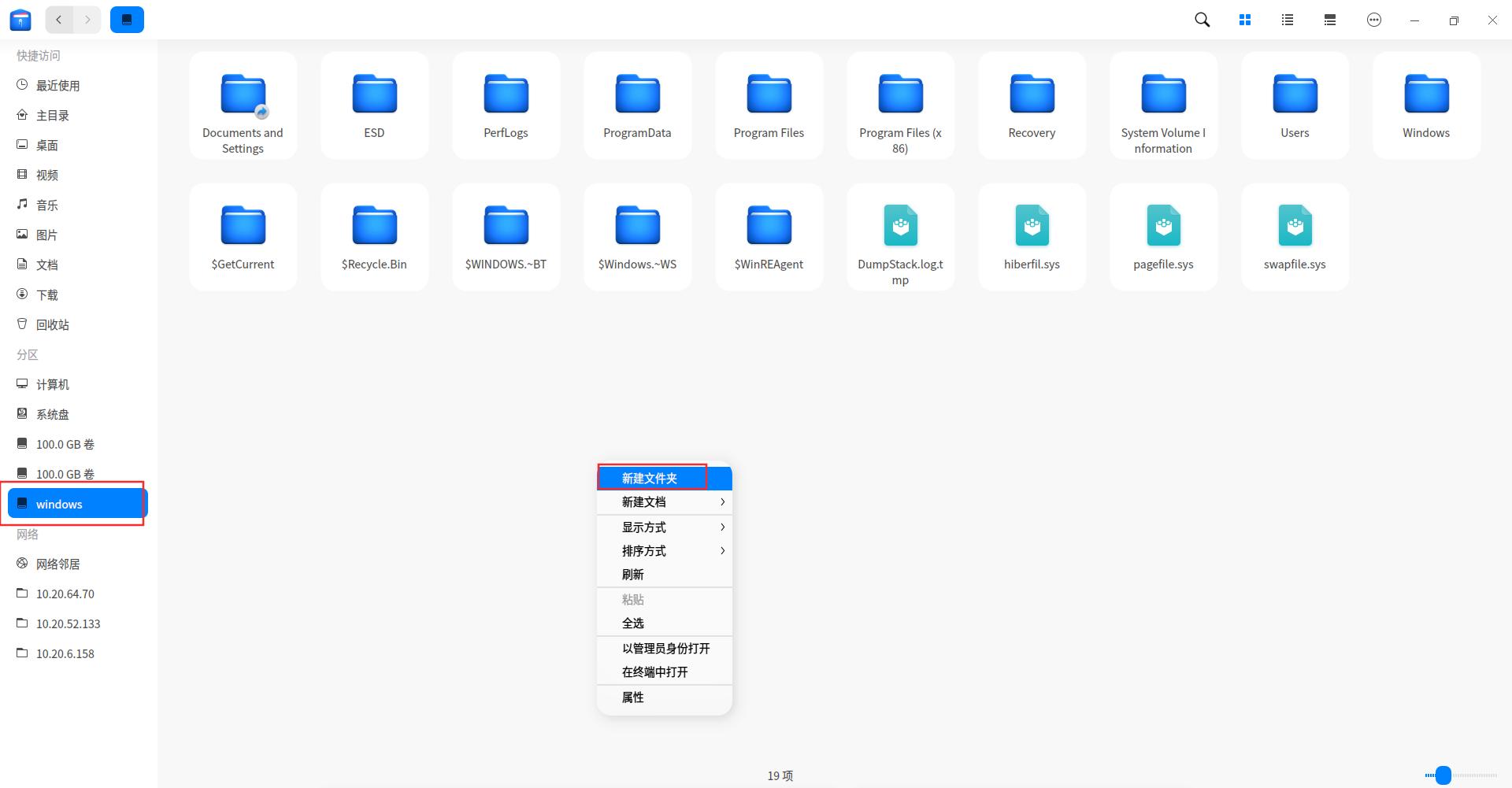Open 音乐 in the sidebar
The height and width of the screenshot is (788, 1512).
[78, 205]
